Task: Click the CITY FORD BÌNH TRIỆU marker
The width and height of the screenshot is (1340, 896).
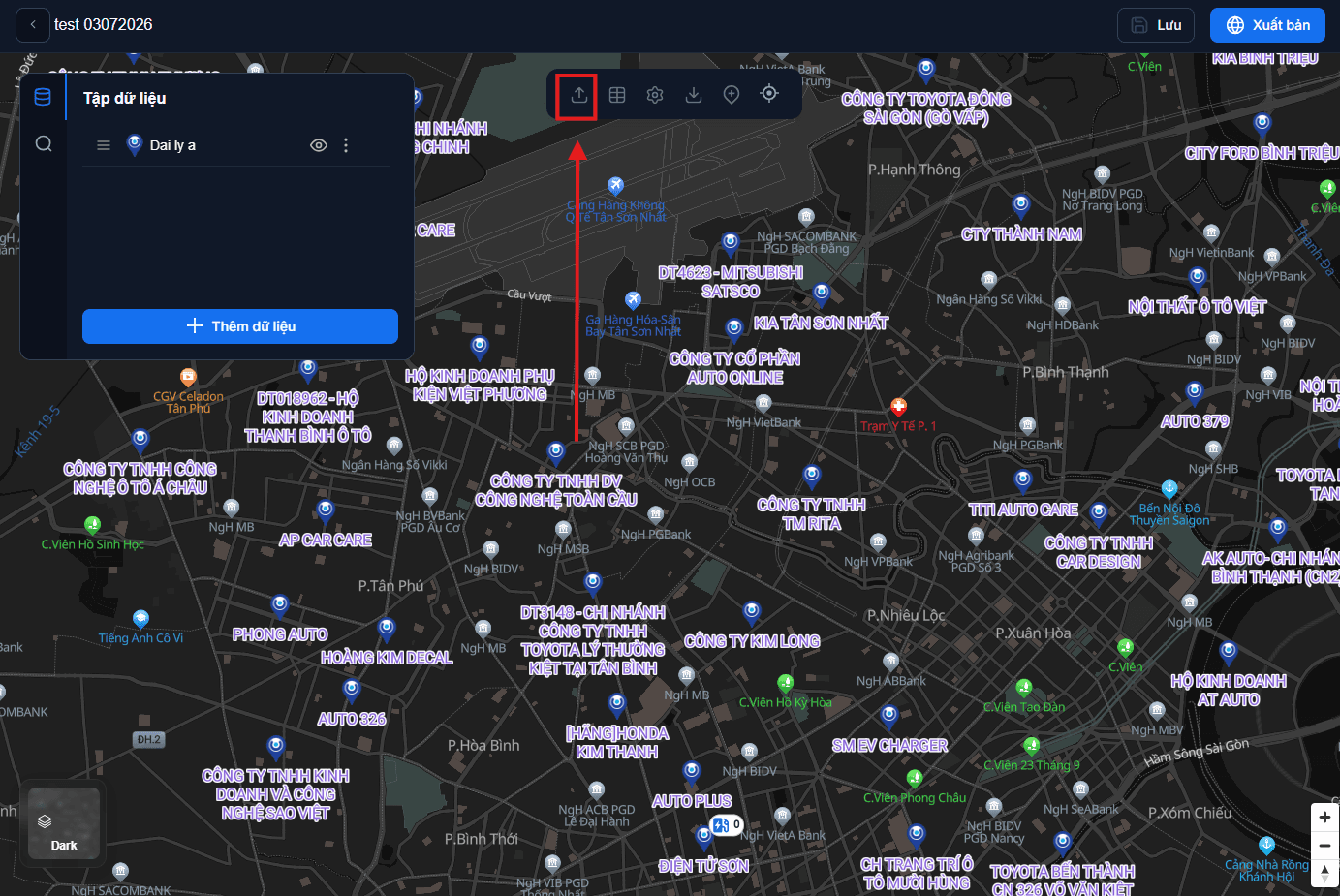Action: [1262, 124]
